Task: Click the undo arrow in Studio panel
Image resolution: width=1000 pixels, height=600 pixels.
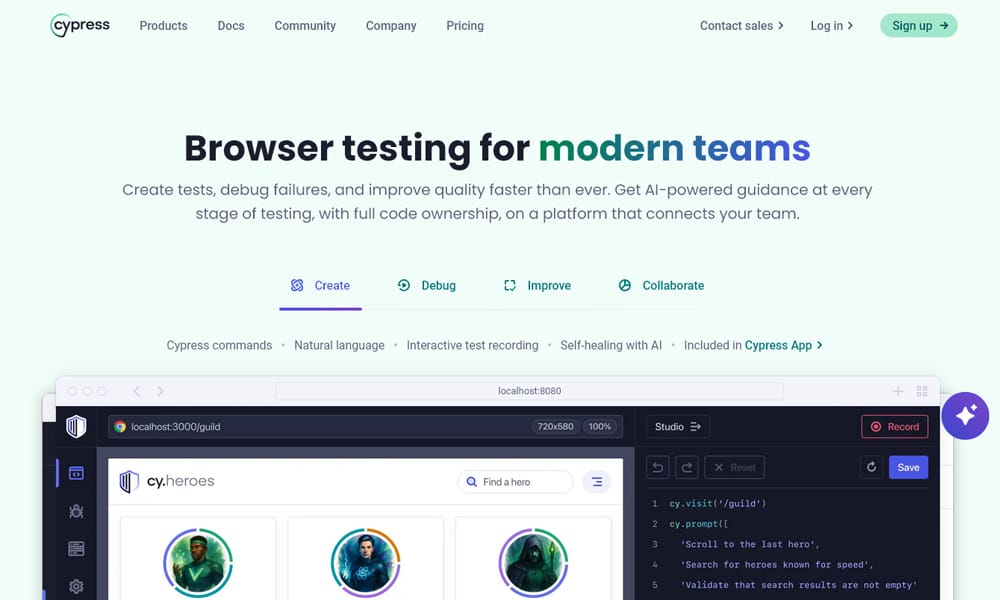Action: (x=657, y=467)
